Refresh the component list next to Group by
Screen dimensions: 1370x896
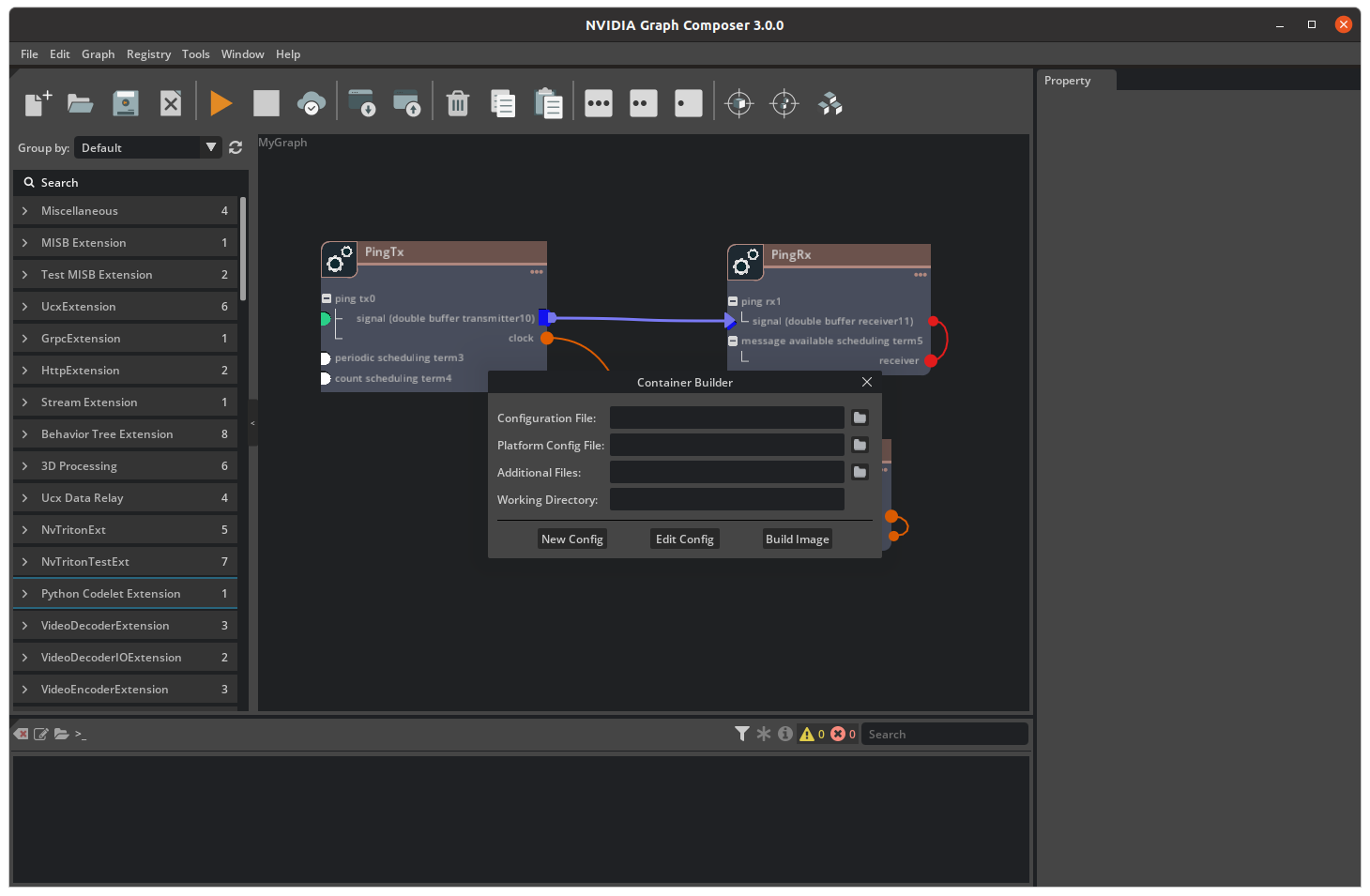pyautogui.click(x=236, y=147)
